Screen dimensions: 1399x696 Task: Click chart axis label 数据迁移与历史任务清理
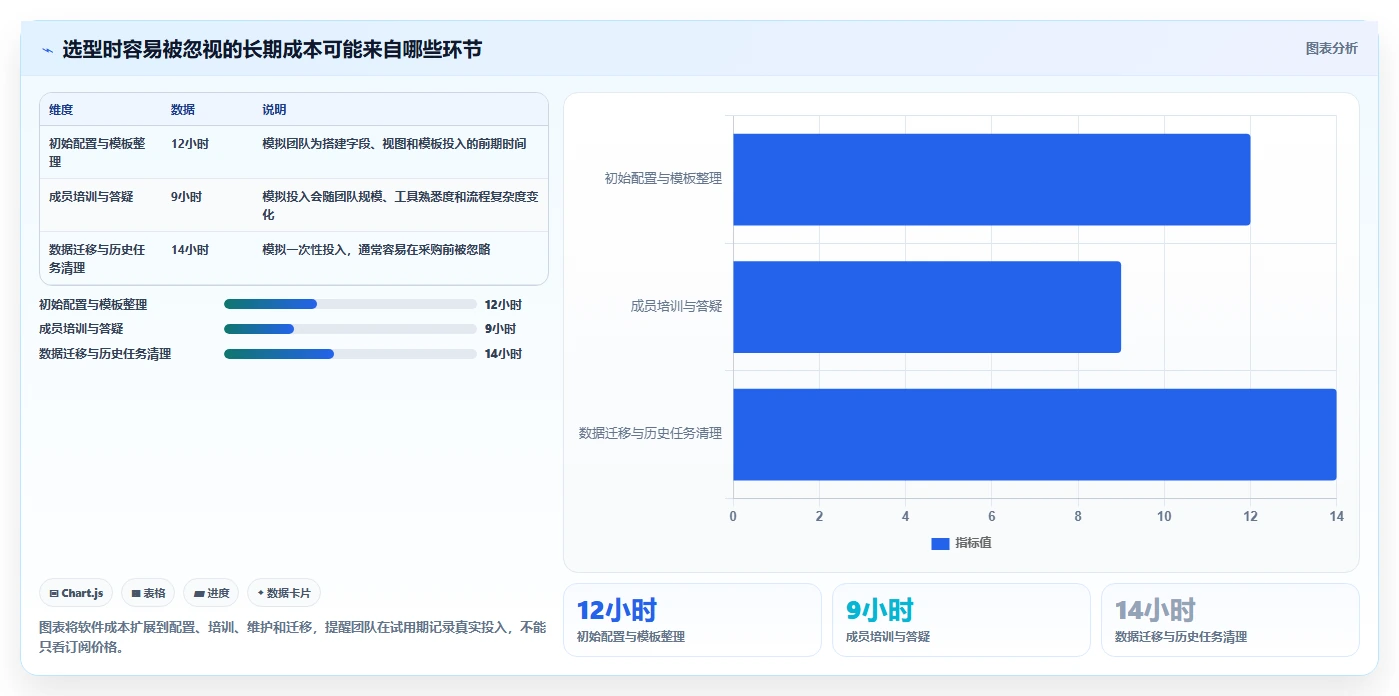point(650,434)
